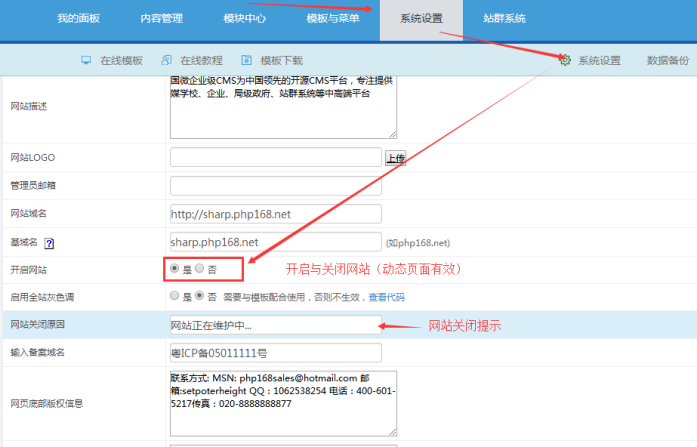697x447 pixels.
Task: Click the 网站域名 input field
Action: pos(276,214)
